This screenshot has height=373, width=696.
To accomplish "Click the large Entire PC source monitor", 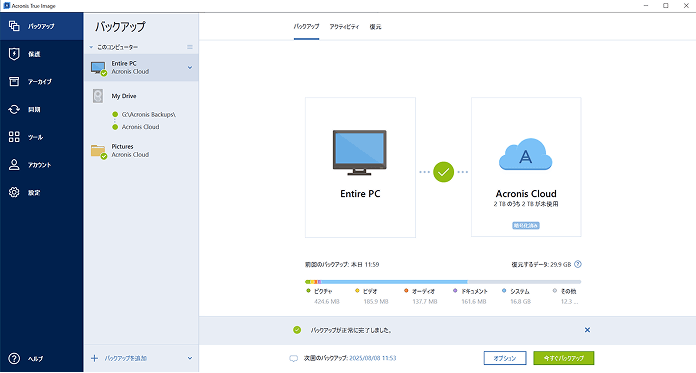I will [x=360, y=152].
